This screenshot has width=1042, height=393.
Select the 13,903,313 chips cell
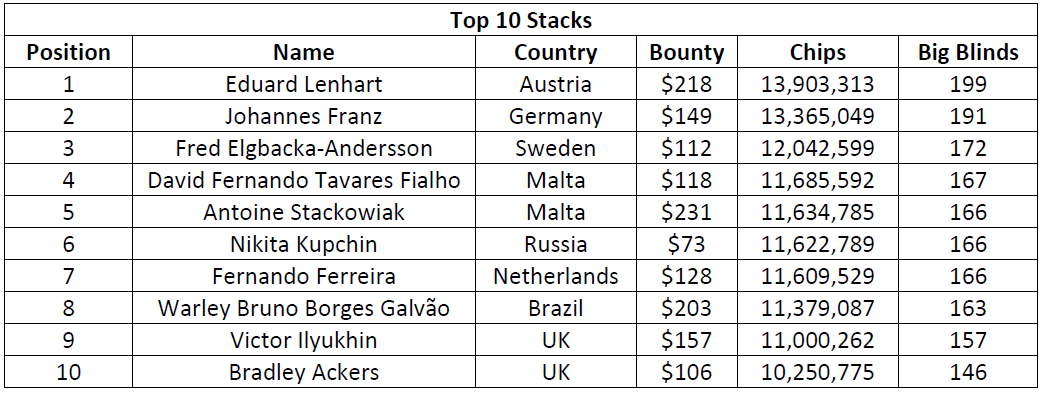coord(817,84)
